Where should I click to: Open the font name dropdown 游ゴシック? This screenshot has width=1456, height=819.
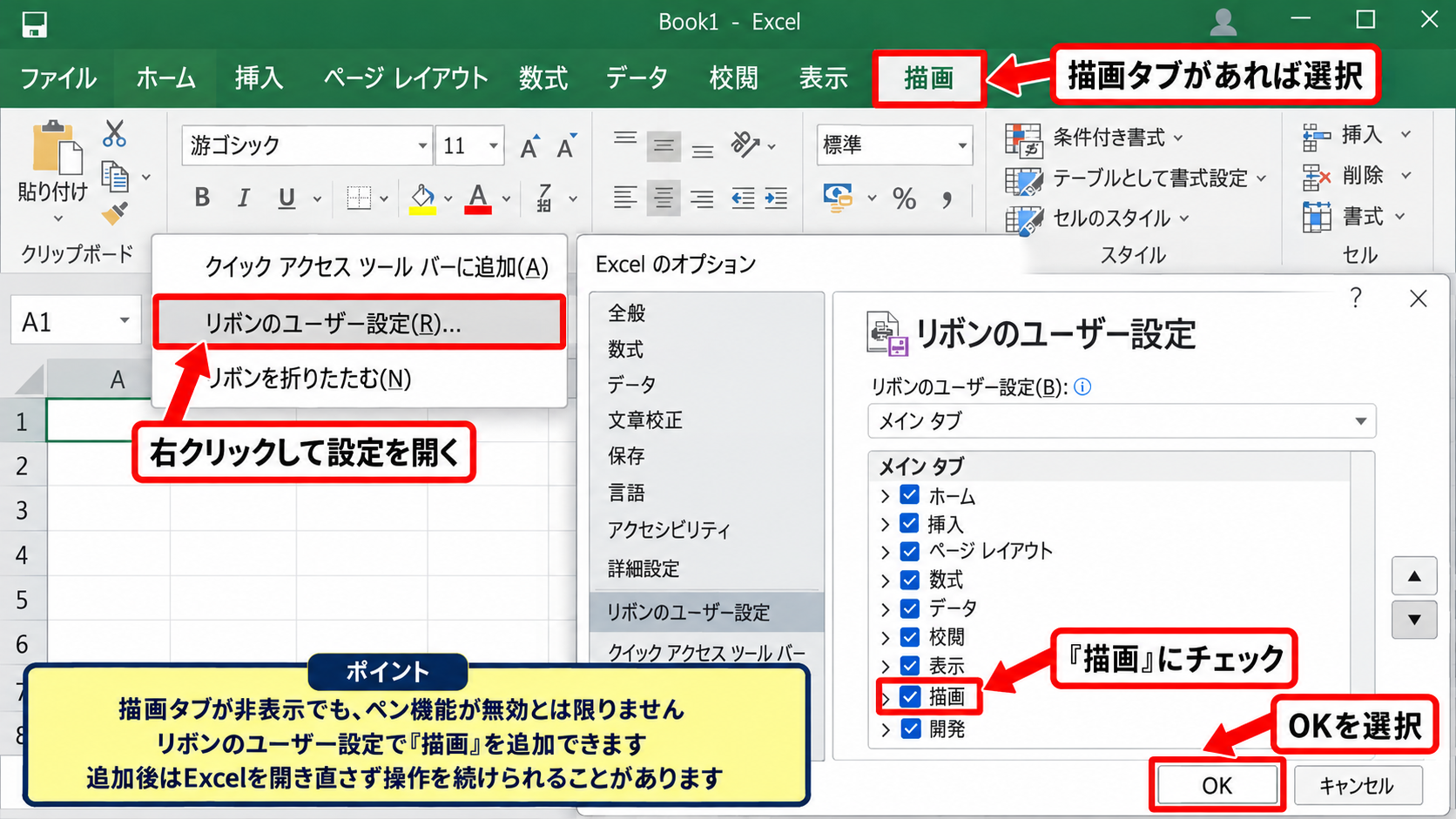point(422,145)
